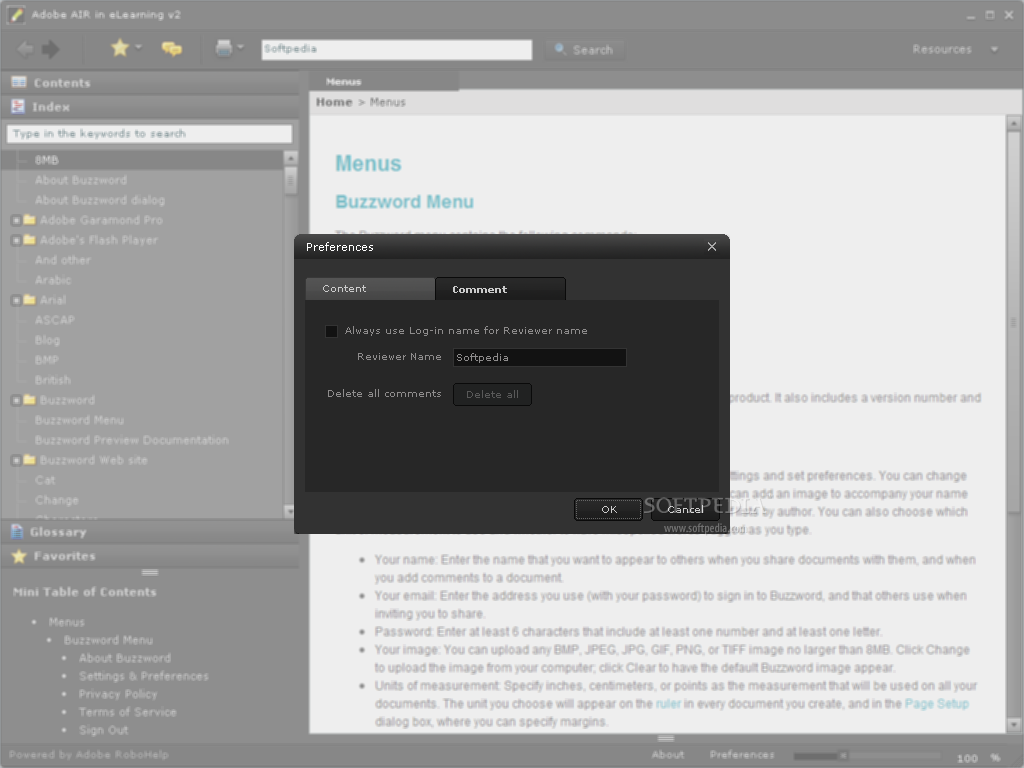Open Sign Out in mini TOC
Image resolution: width=1024 pixels, height=768 pixels.
pos(104,730)
